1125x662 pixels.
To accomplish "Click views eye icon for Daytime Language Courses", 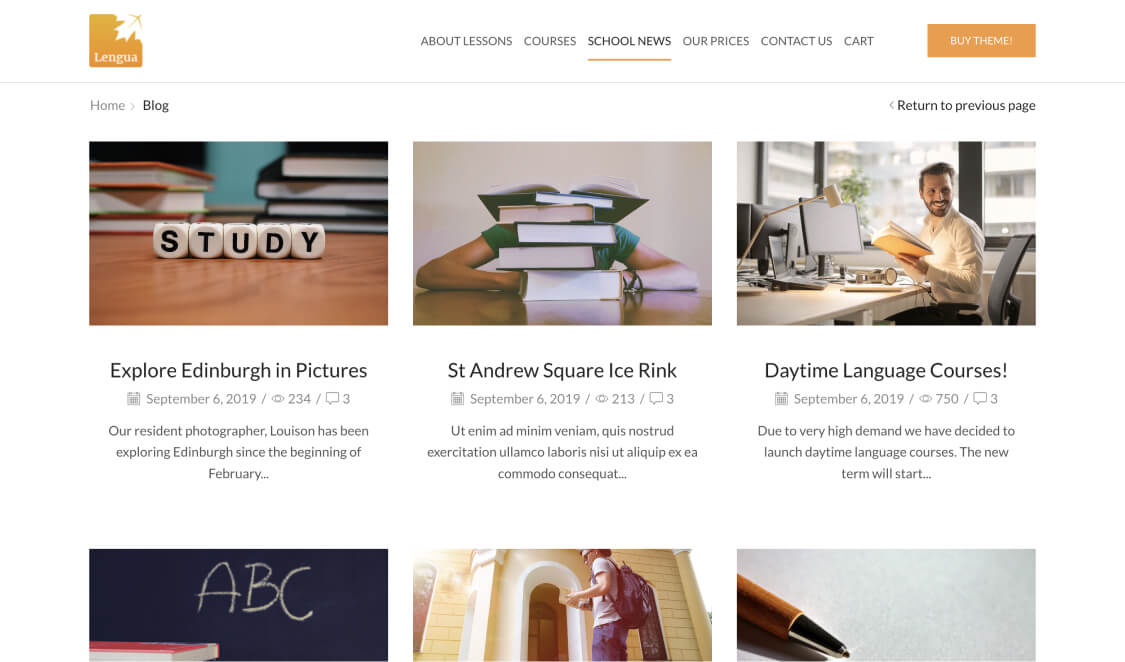I will (926, 399).
